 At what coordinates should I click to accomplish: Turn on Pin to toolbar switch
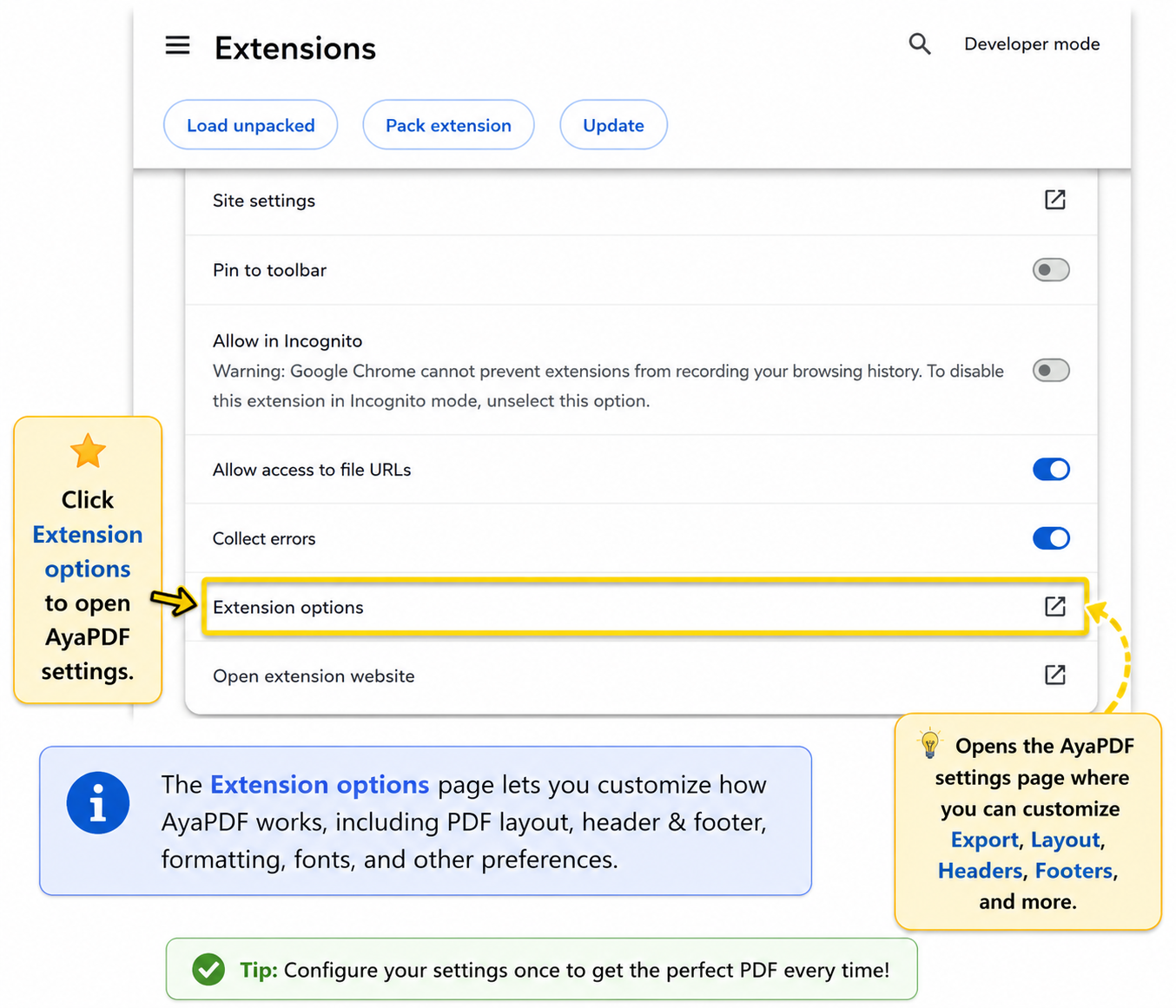1051,270
